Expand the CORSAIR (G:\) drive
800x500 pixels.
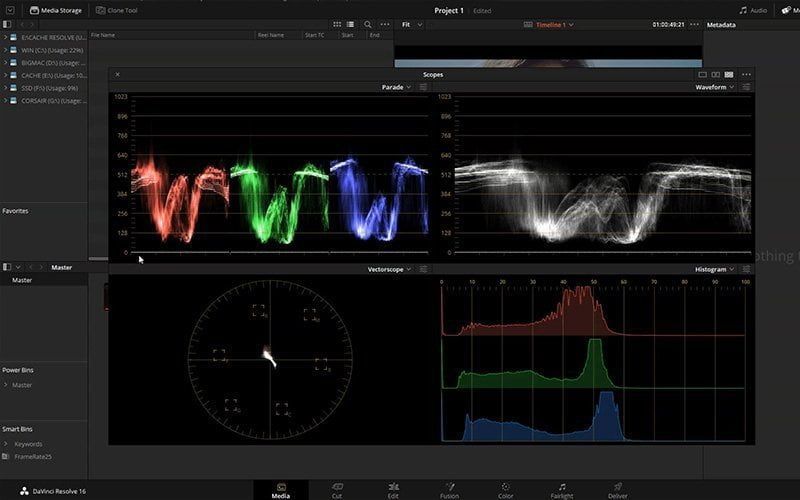[x=5, y=101]
